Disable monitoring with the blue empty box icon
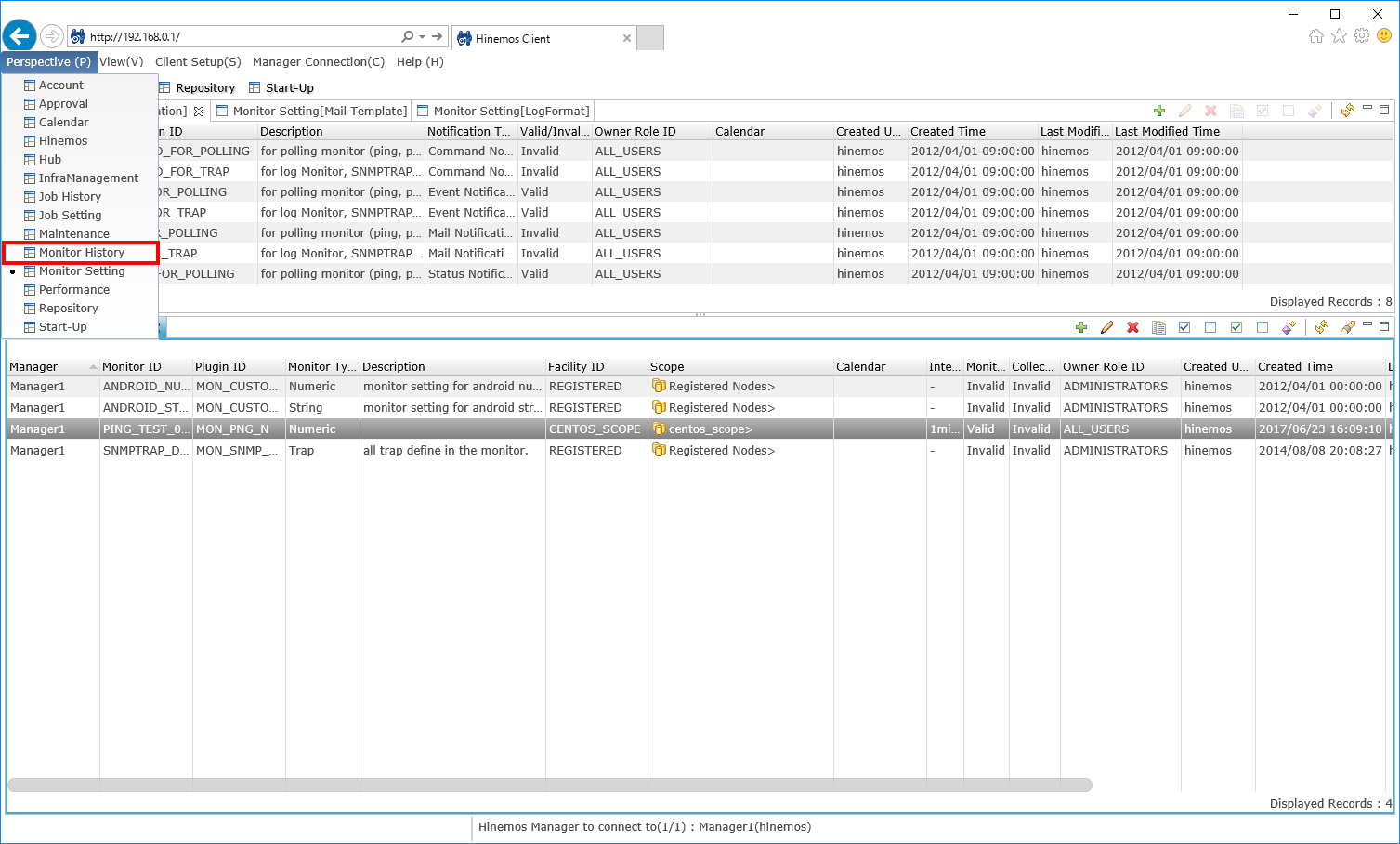The width and height of the screenshot is (1400, 844). (1210, 327)
